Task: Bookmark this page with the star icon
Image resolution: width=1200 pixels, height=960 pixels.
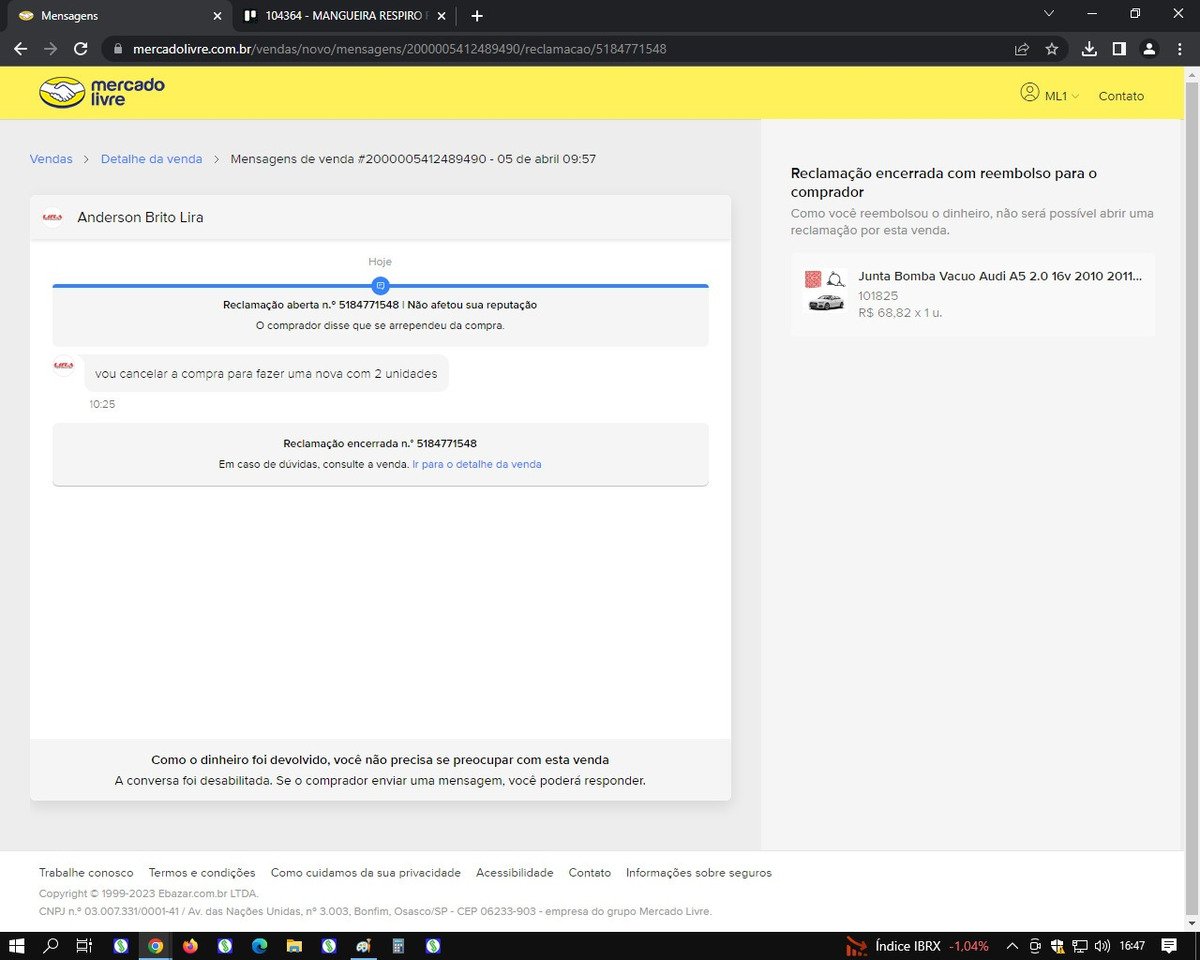Action: coord(1052,49)
